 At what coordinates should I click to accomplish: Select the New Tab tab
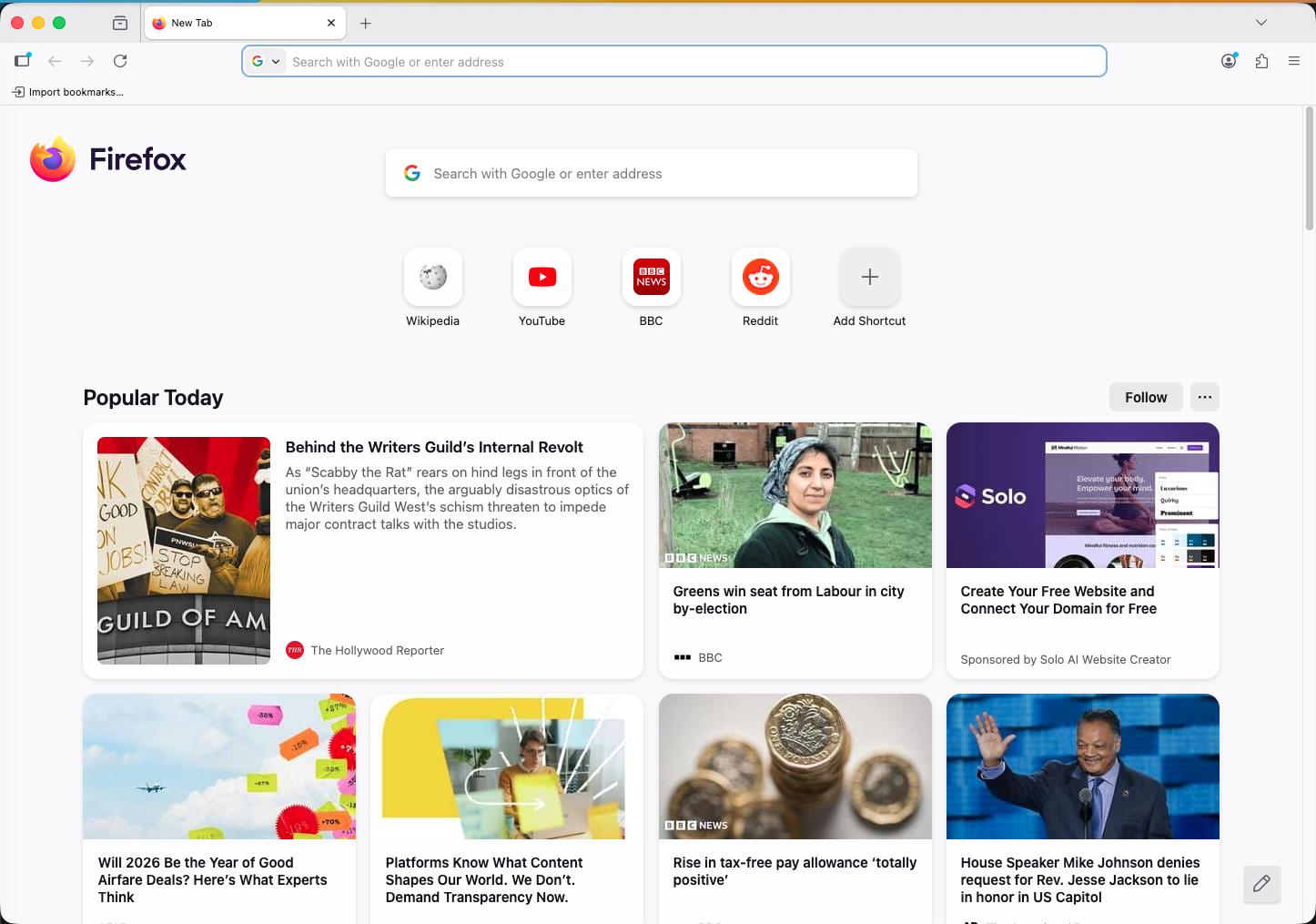pyautogui.click(x=237, y=23)
